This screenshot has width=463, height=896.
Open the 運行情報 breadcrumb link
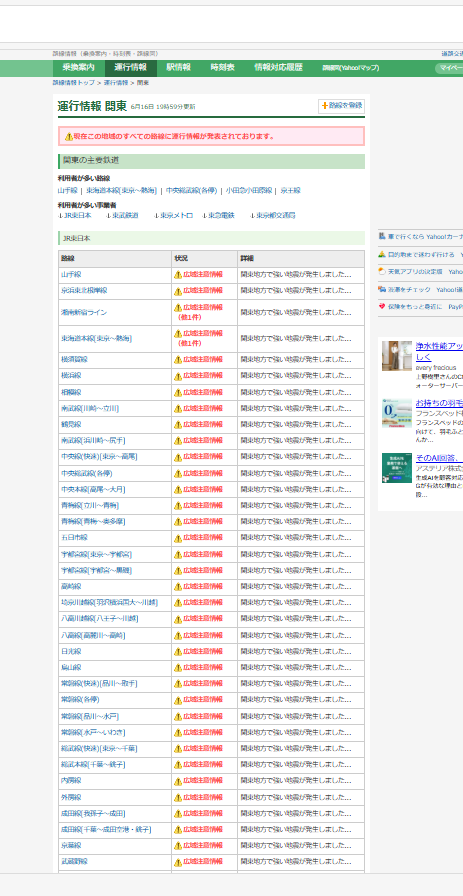(115, 83)
